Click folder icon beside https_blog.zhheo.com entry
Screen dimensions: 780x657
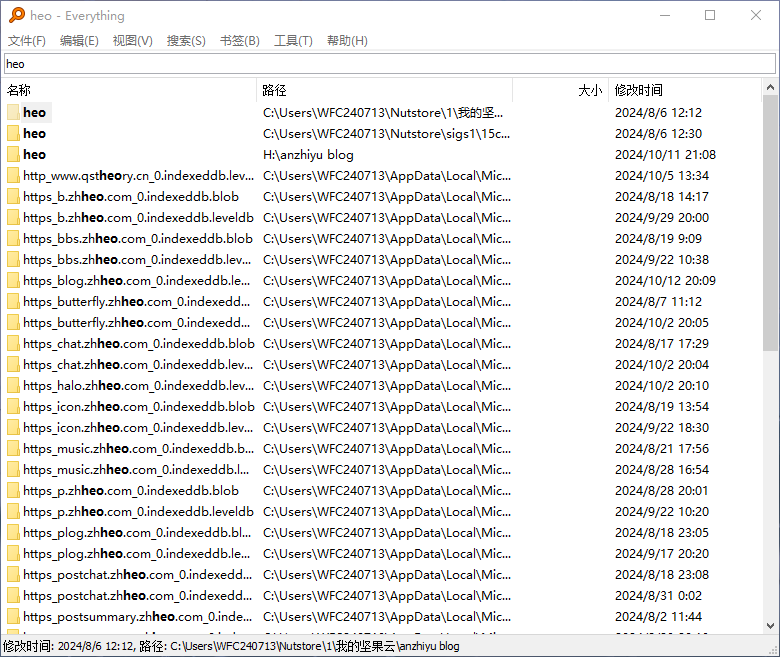click(x=14, y=281)
